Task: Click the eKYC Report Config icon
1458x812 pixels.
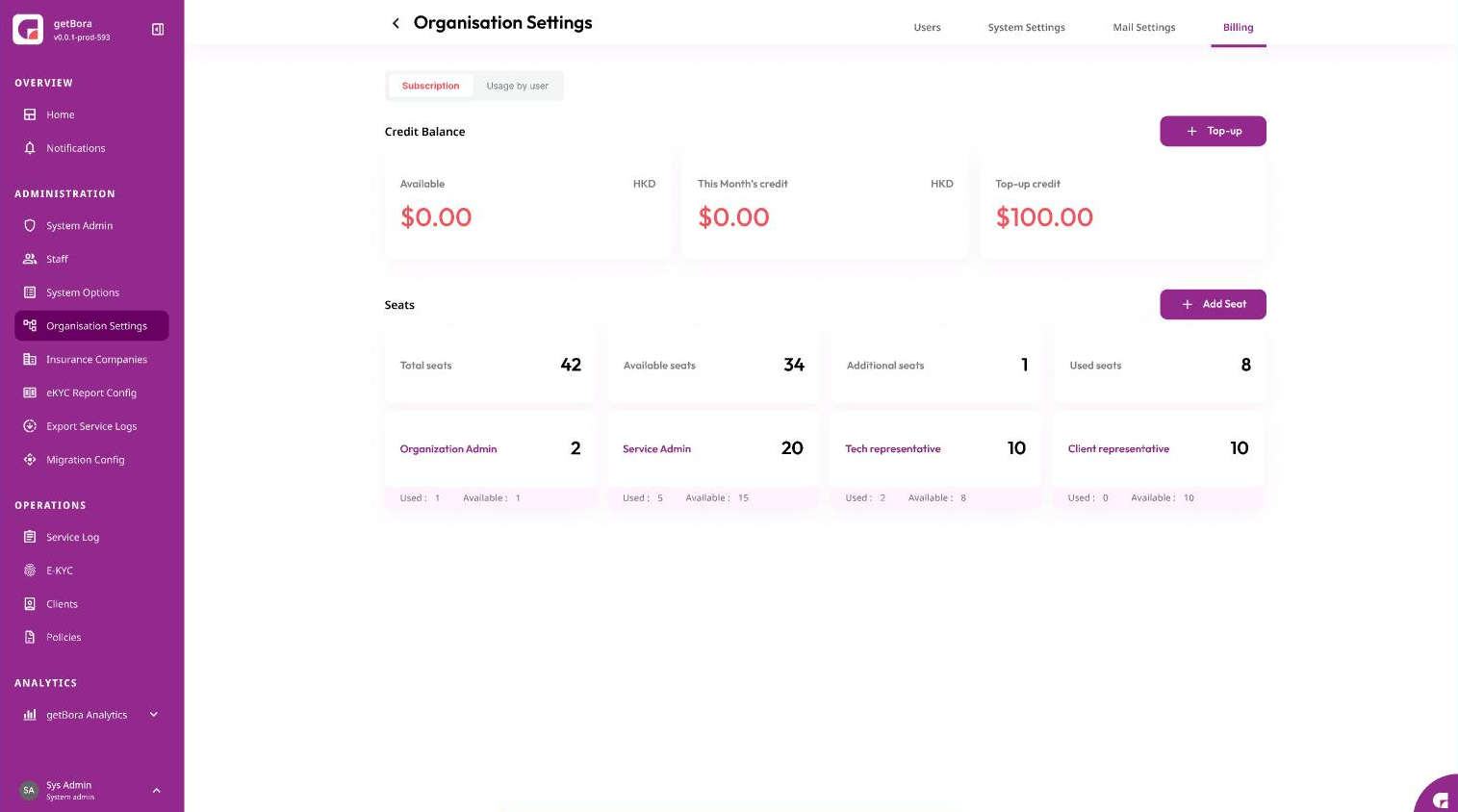Action: click(30, 393)
